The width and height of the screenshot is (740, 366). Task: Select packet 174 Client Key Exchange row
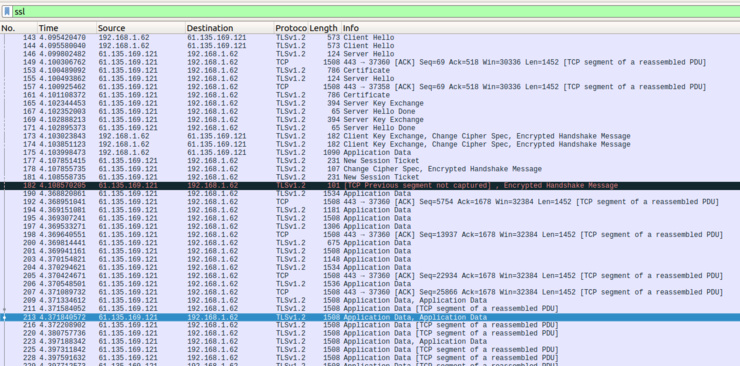coord(370,145)
